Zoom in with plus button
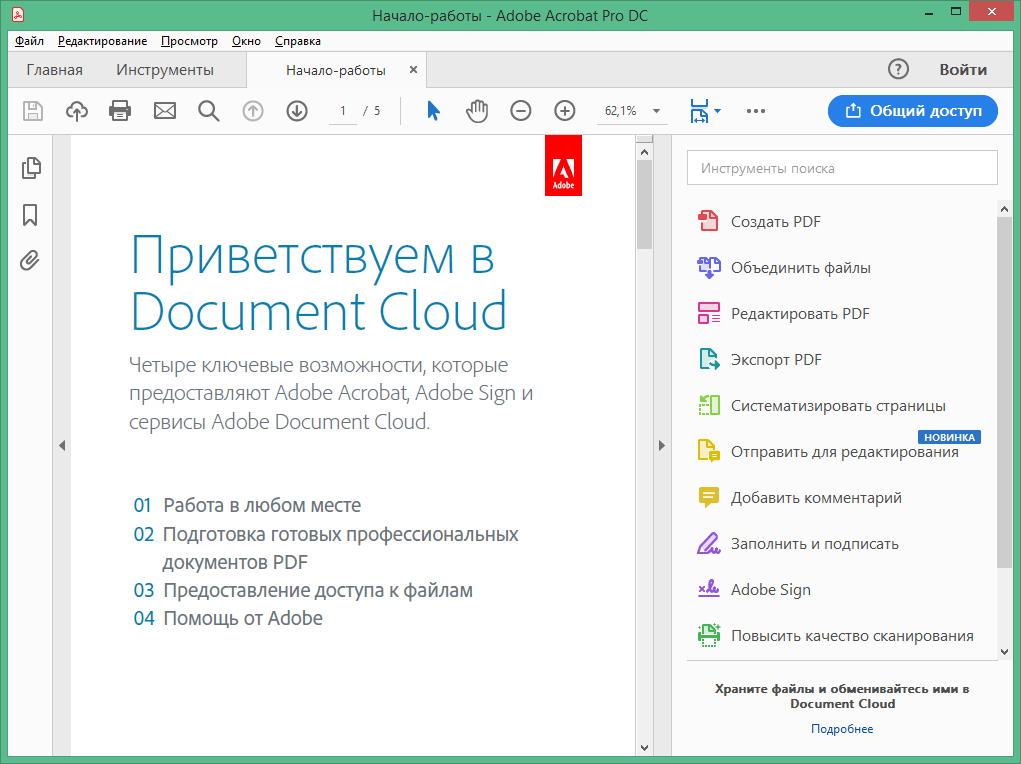 coord(565,111)
